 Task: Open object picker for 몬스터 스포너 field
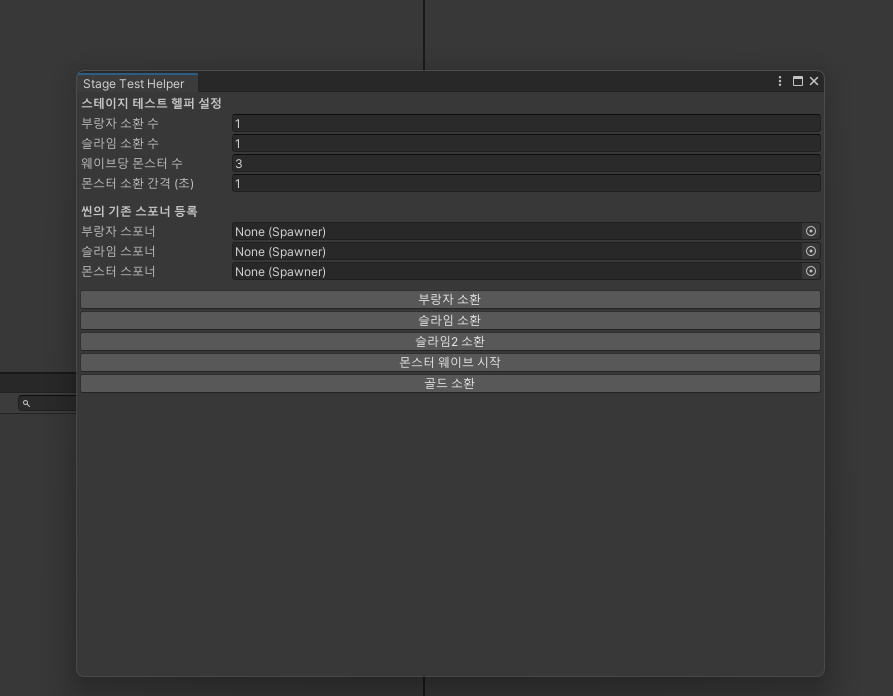point(810,271)
